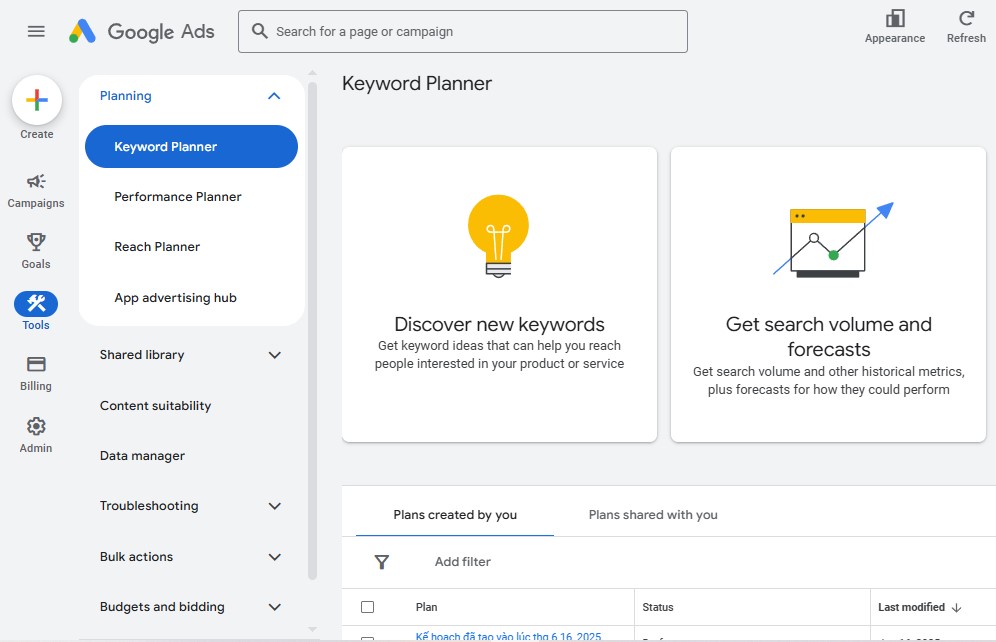Click the Create plus button

[x=37, y=100]
